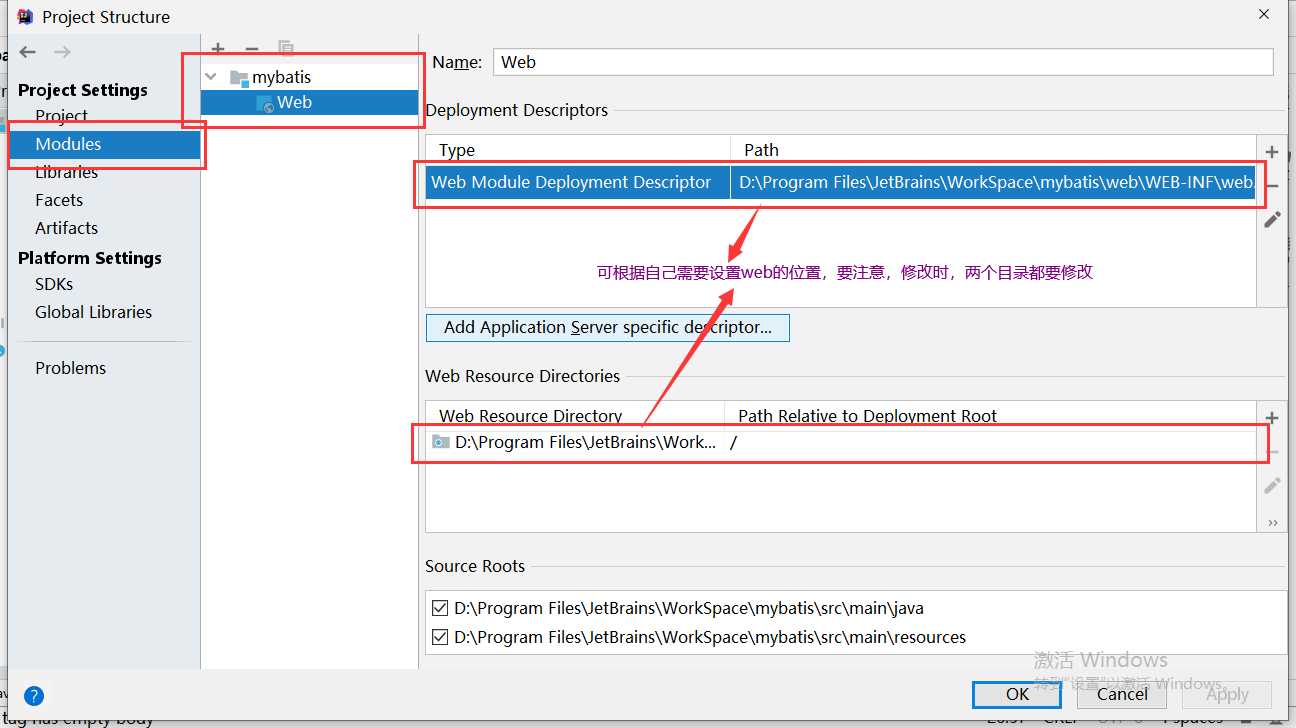Add a new module with the plus icon
The image size is (1296, 728).
(219, 49)
